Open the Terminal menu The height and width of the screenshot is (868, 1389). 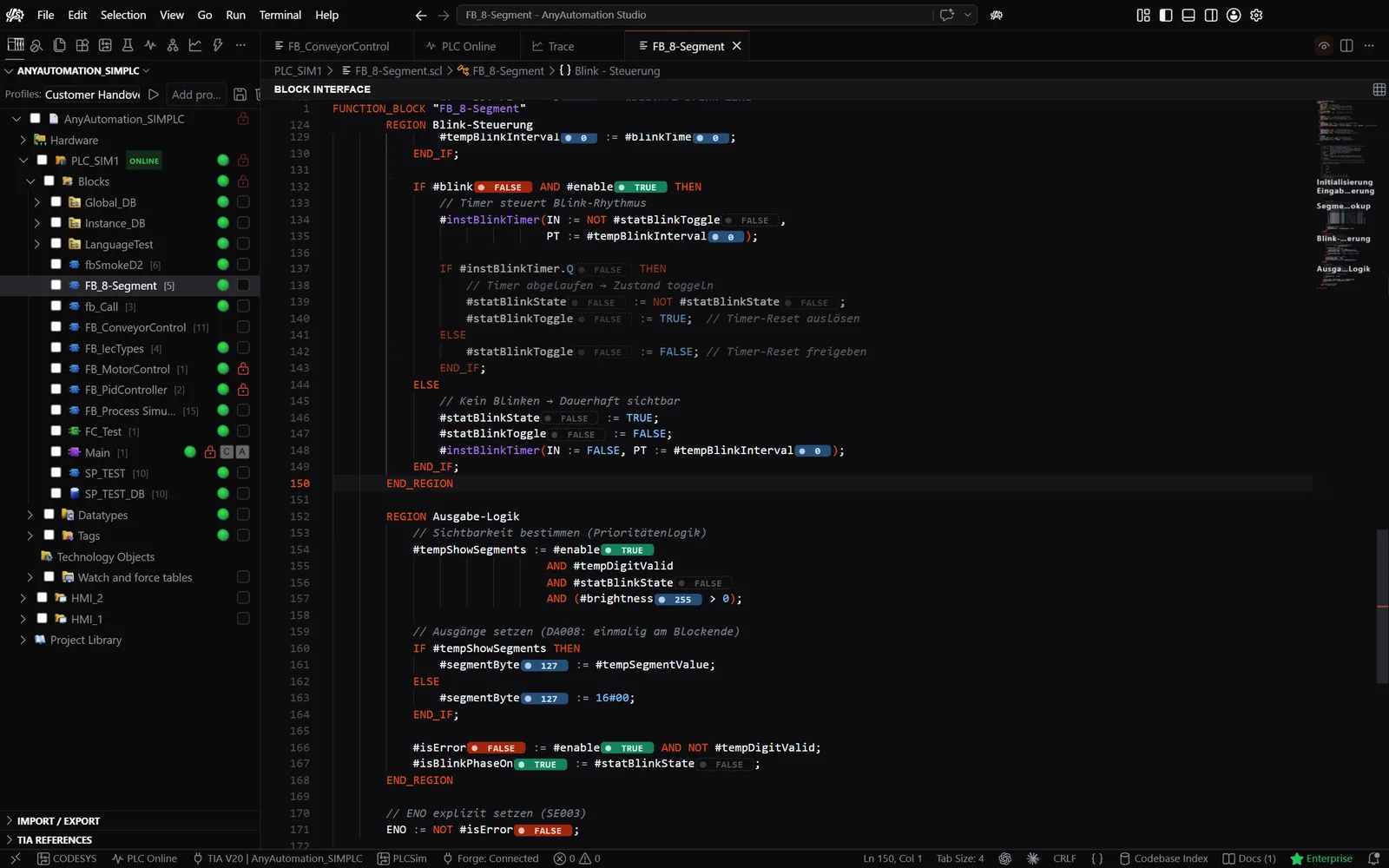pyautogui.click(x=280, y=15)
